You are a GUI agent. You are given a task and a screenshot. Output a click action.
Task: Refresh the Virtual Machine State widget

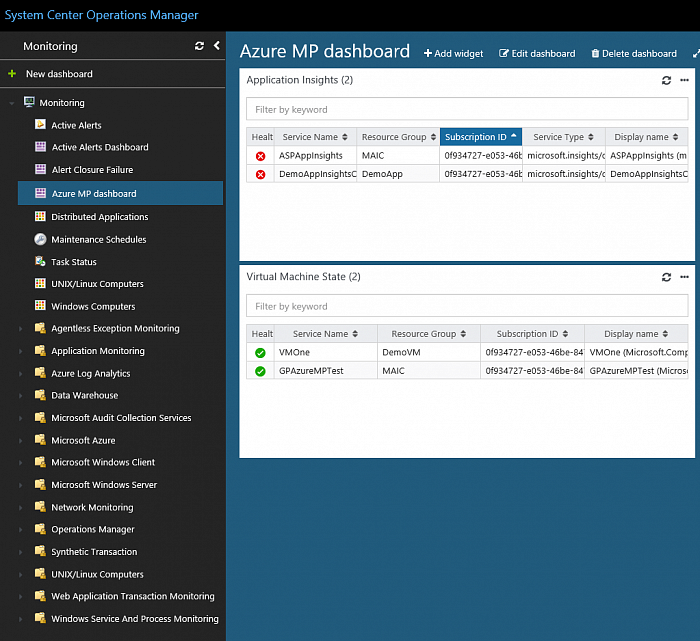pyautogui.click(x=667, y=277)
